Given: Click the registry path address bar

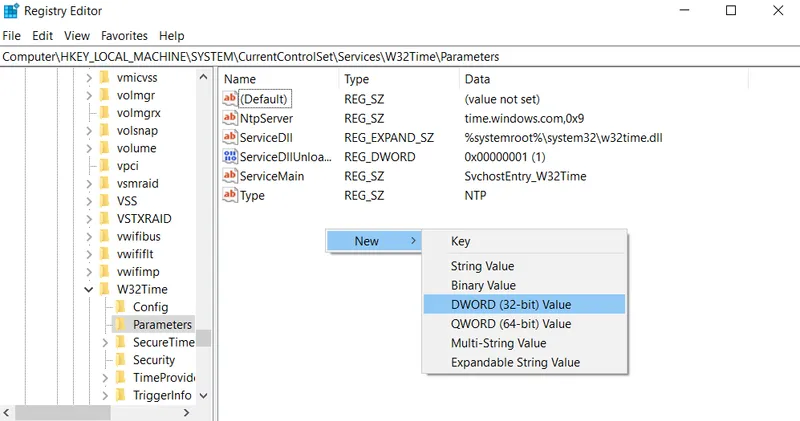Looking at the screenshot, I should tap(400, 57).
